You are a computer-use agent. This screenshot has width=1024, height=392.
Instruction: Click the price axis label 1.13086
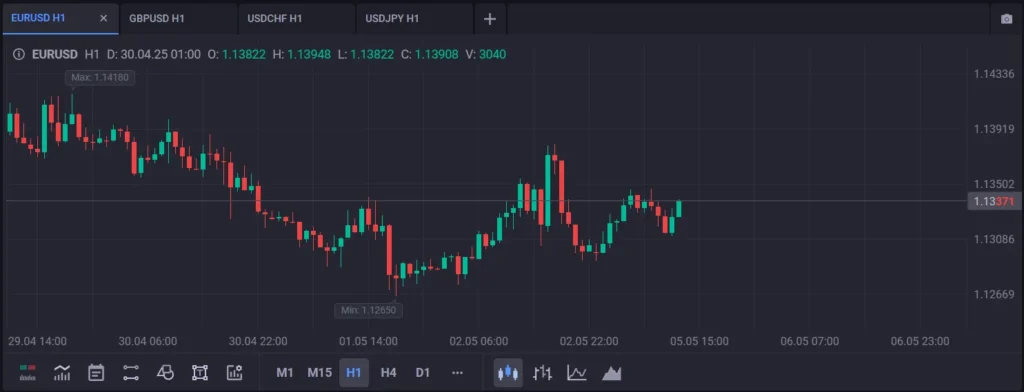[x=994, y=239]
